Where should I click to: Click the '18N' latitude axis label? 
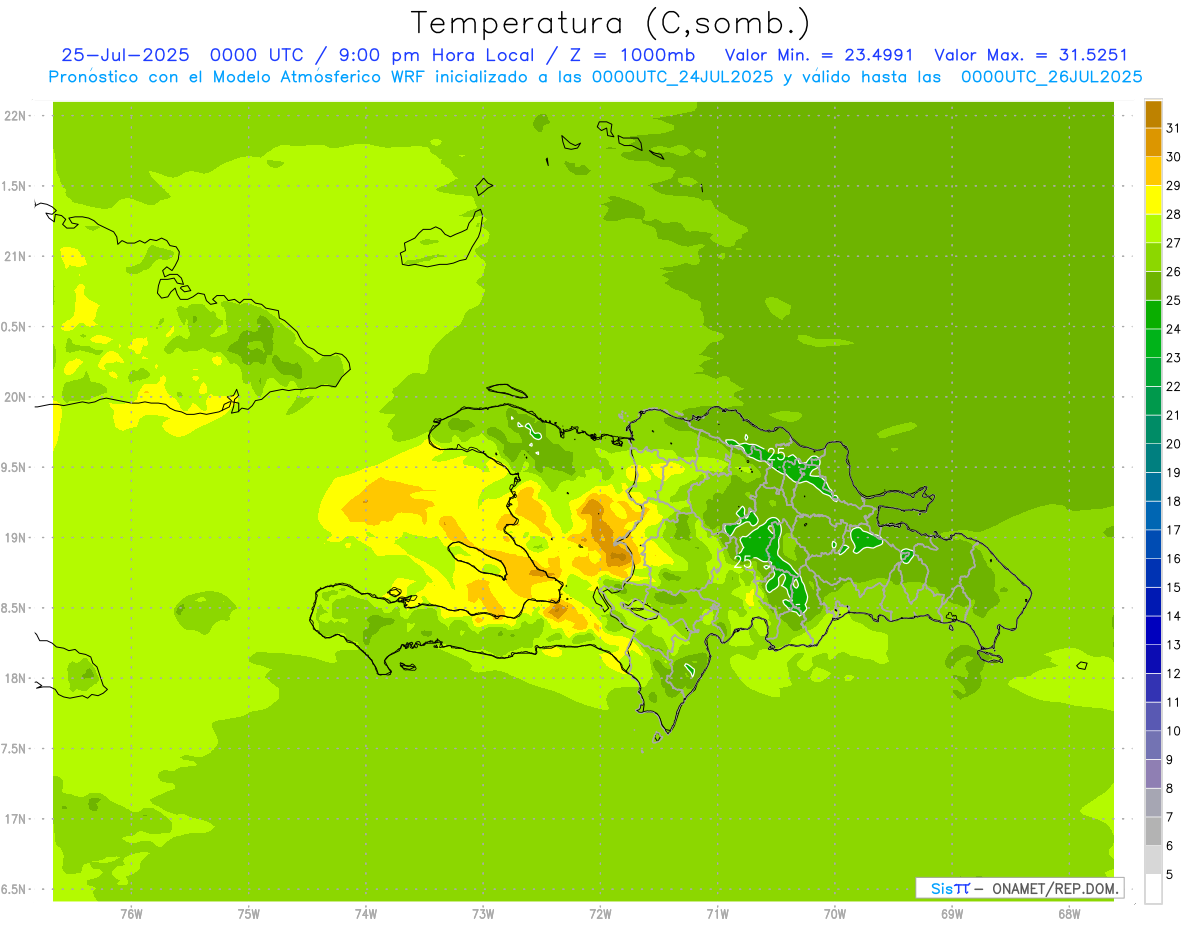14,679
